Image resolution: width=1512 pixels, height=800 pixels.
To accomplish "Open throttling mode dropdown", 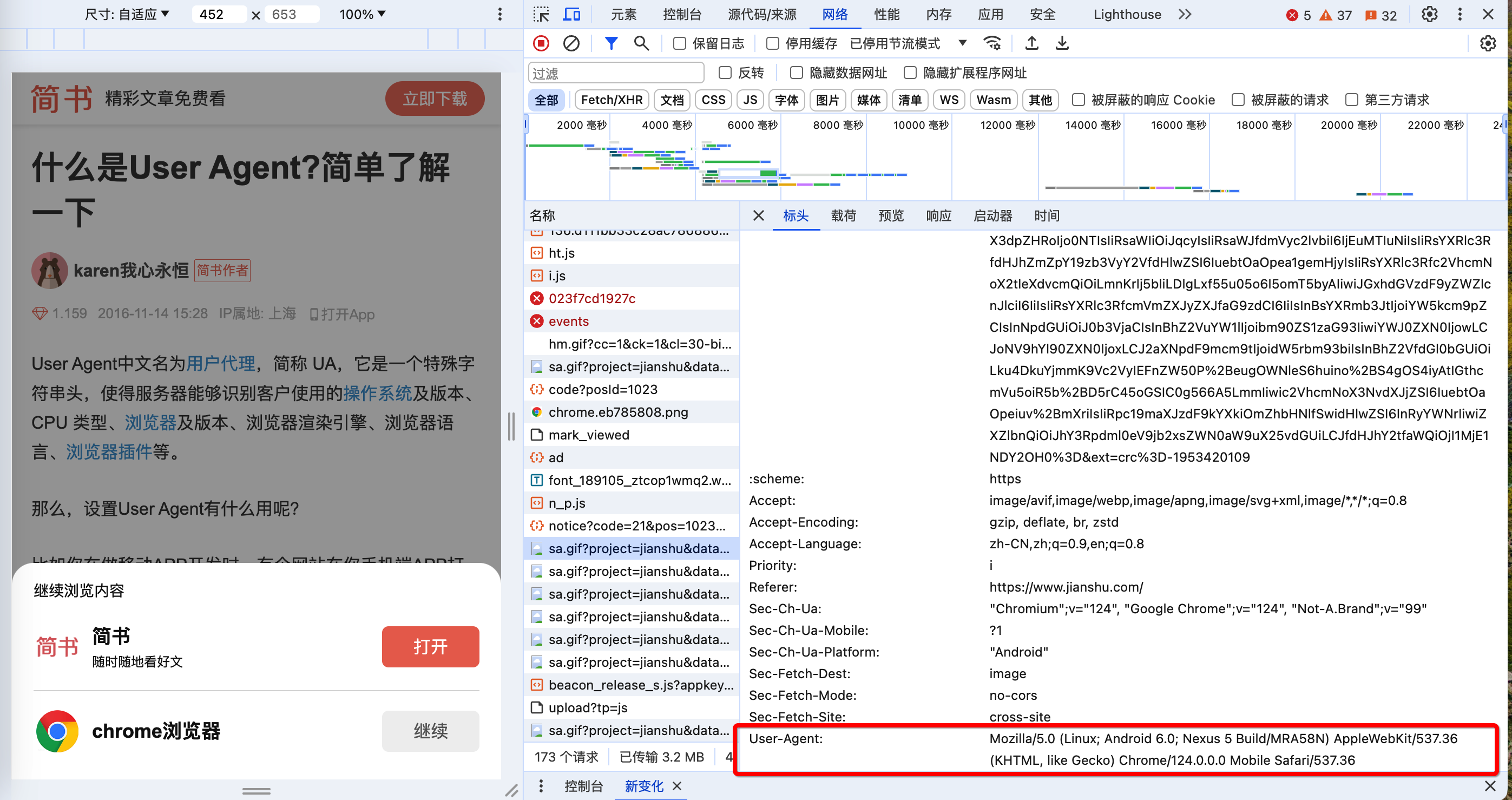I will click(x=908, y=43).
